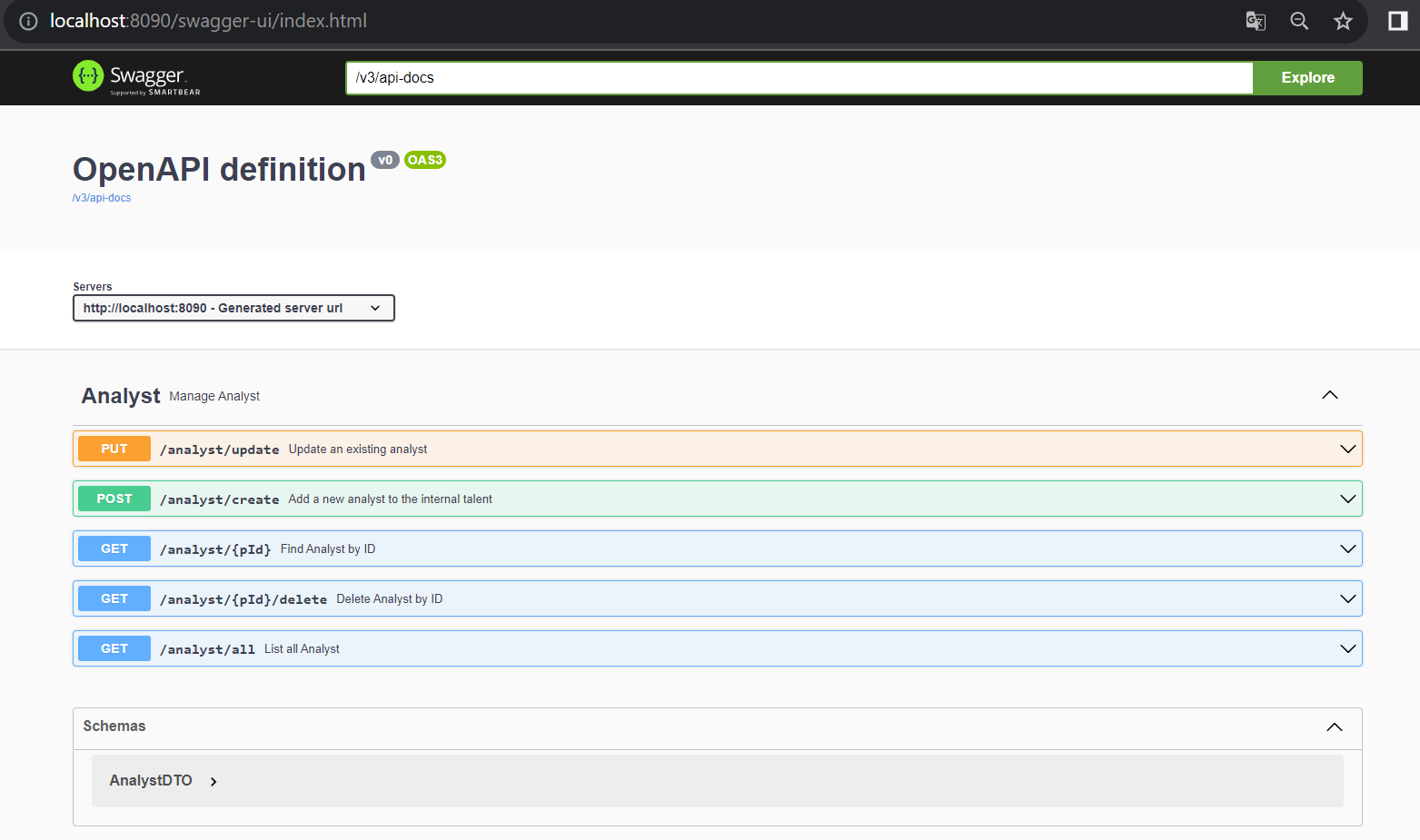
Task: Click the 'Manage Analyst' description text
Action: click(x=214, y=396)
